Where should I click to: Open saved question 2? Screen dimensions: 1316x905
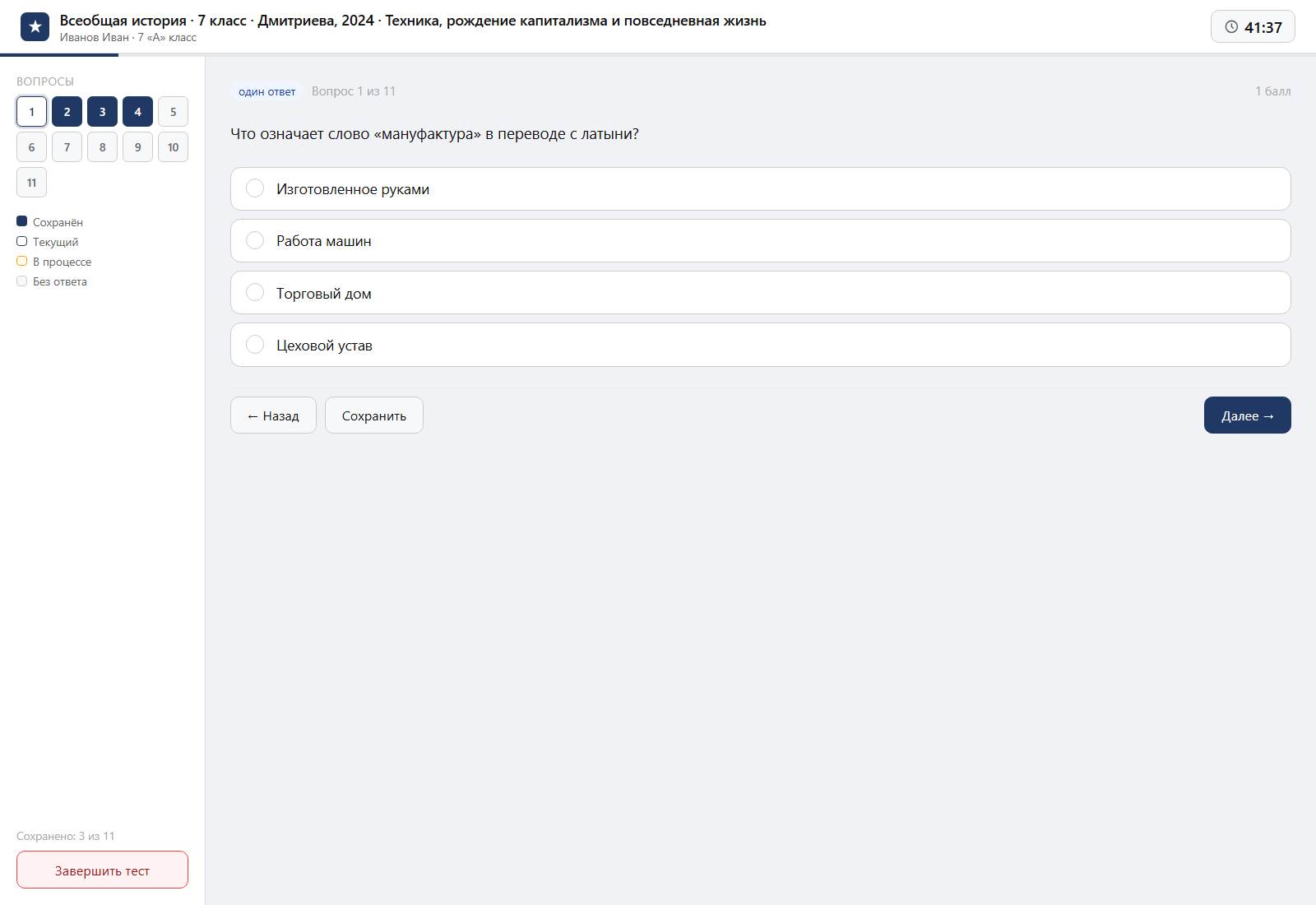pyautogui.click(x=67, y=112)
